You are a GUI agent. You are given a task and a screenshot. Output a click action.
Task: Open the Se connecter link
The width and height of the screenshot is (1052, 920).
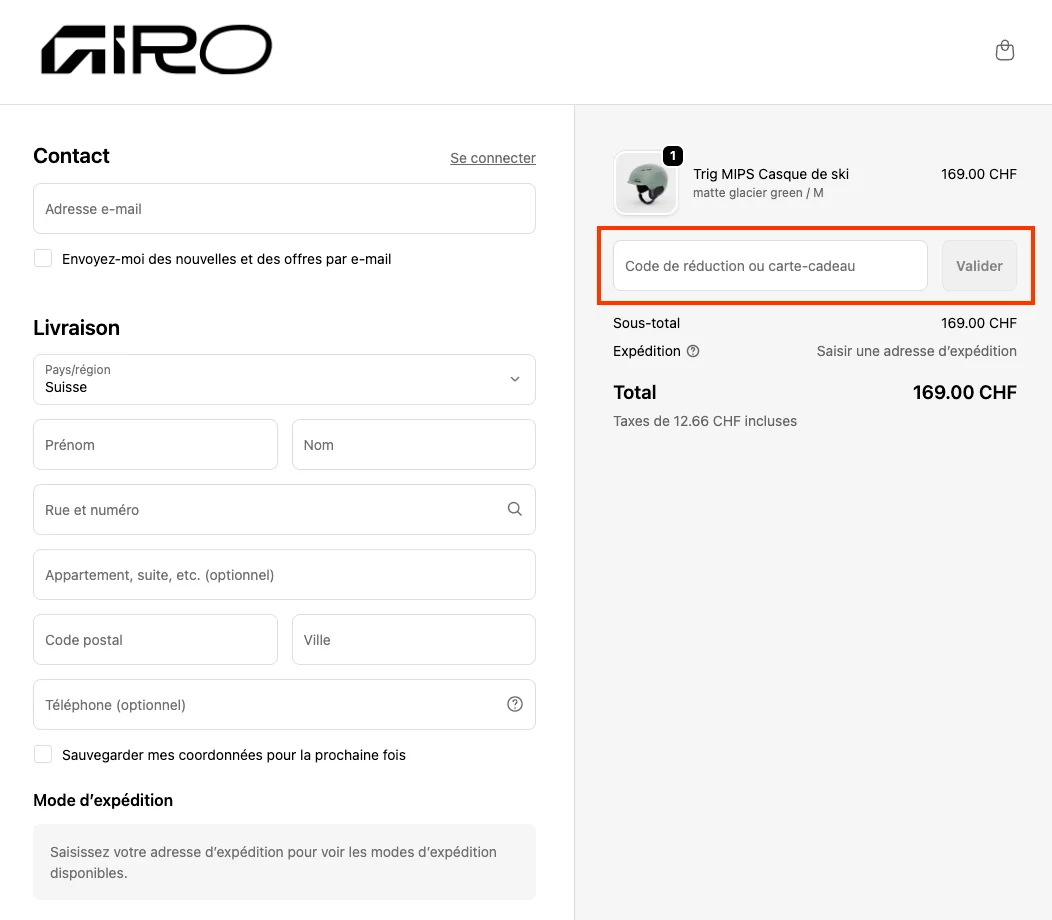[x=492, y=158]
